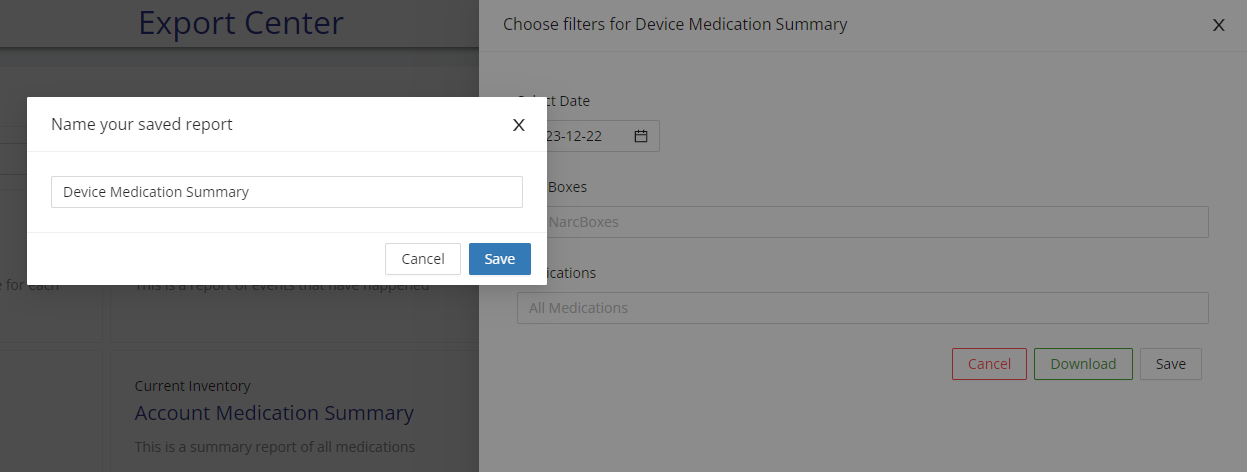The width and height of the screenshot is (1247, 472).
Task: Open the Account Medication Summary report
Action: [274, 413]
